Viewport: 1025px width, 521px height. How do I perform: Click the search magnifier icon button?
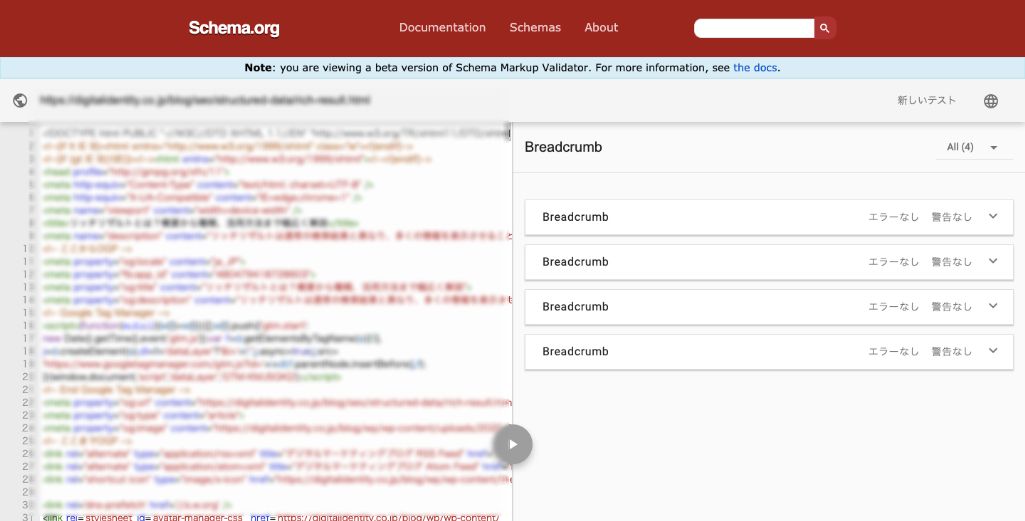point(825,28)
